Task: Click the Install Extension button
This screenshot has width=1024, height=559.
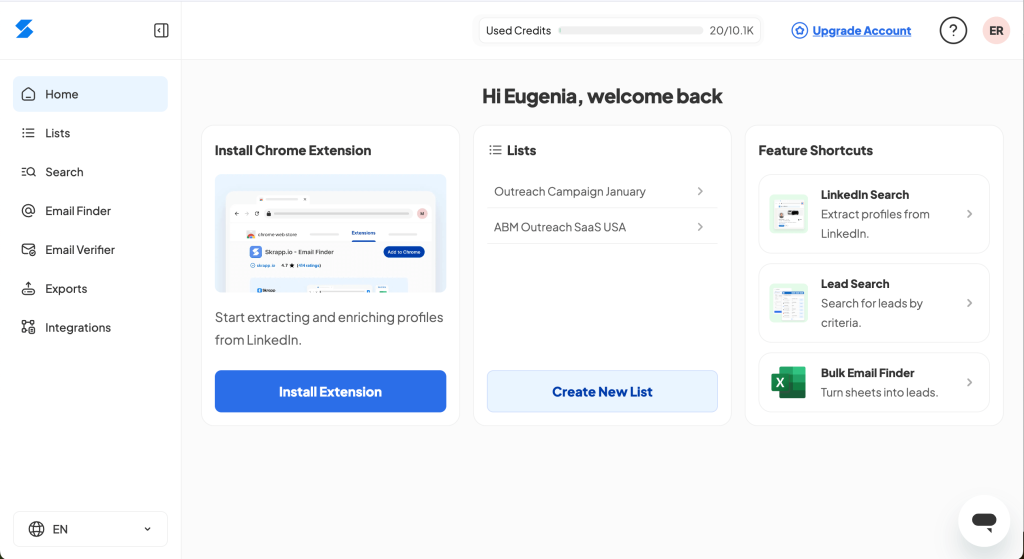Action: [x=330, y=391]
